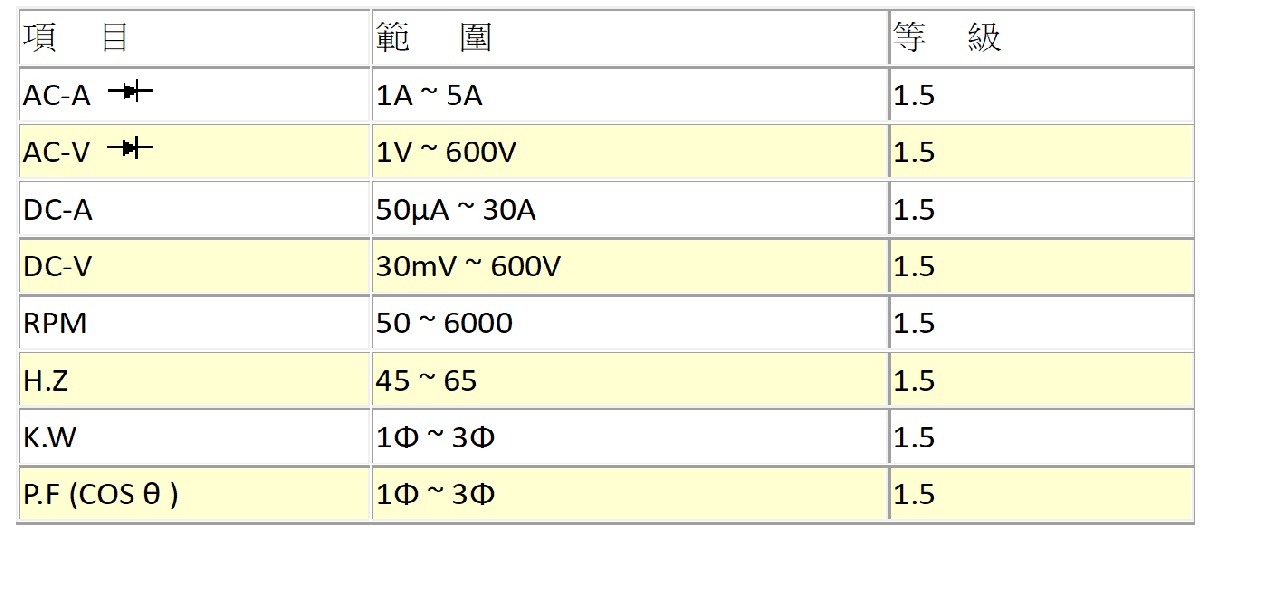The width and height of the screenshot is (1263, 608).
Task: Click the P.F (COS θ) item cell
Action: click(194, 494)
